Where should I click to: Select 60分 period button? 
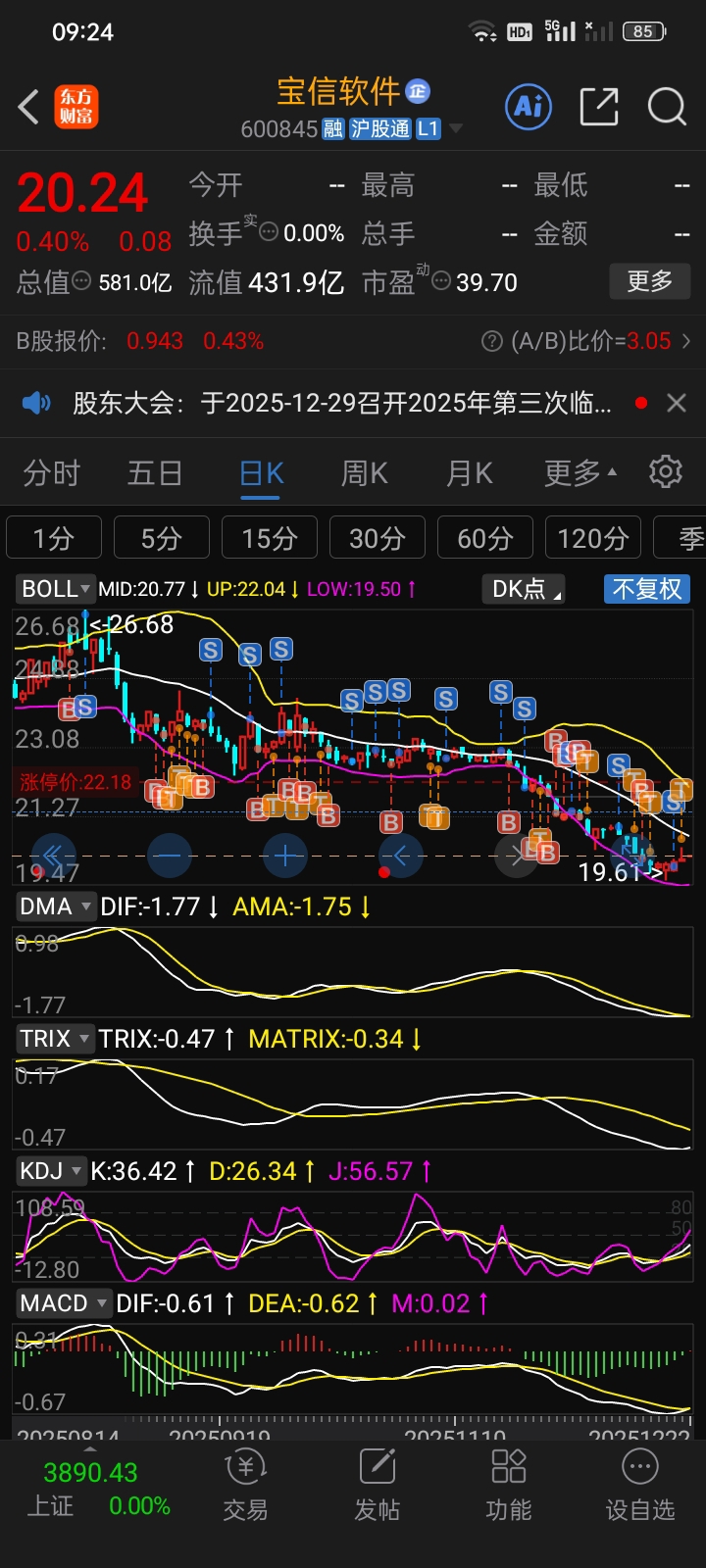pyautogui.click(x=485, y=538)
